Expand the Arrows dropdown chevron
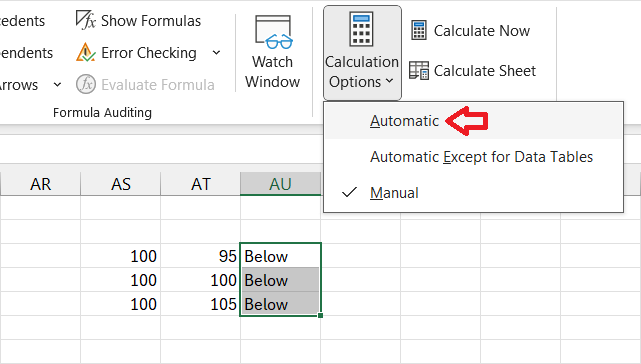Image resolution: width=641 pixels, height=364 pixels. click(x=57, y=85)
